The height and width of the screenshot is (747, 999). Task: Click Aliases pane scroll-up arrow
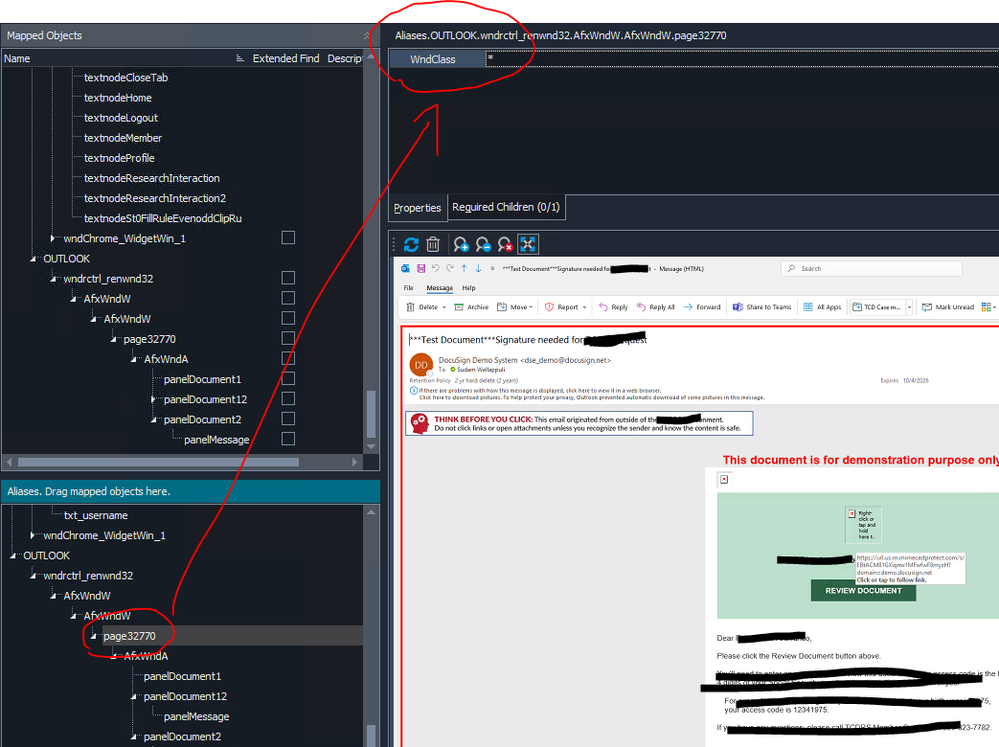click(371, 512)
